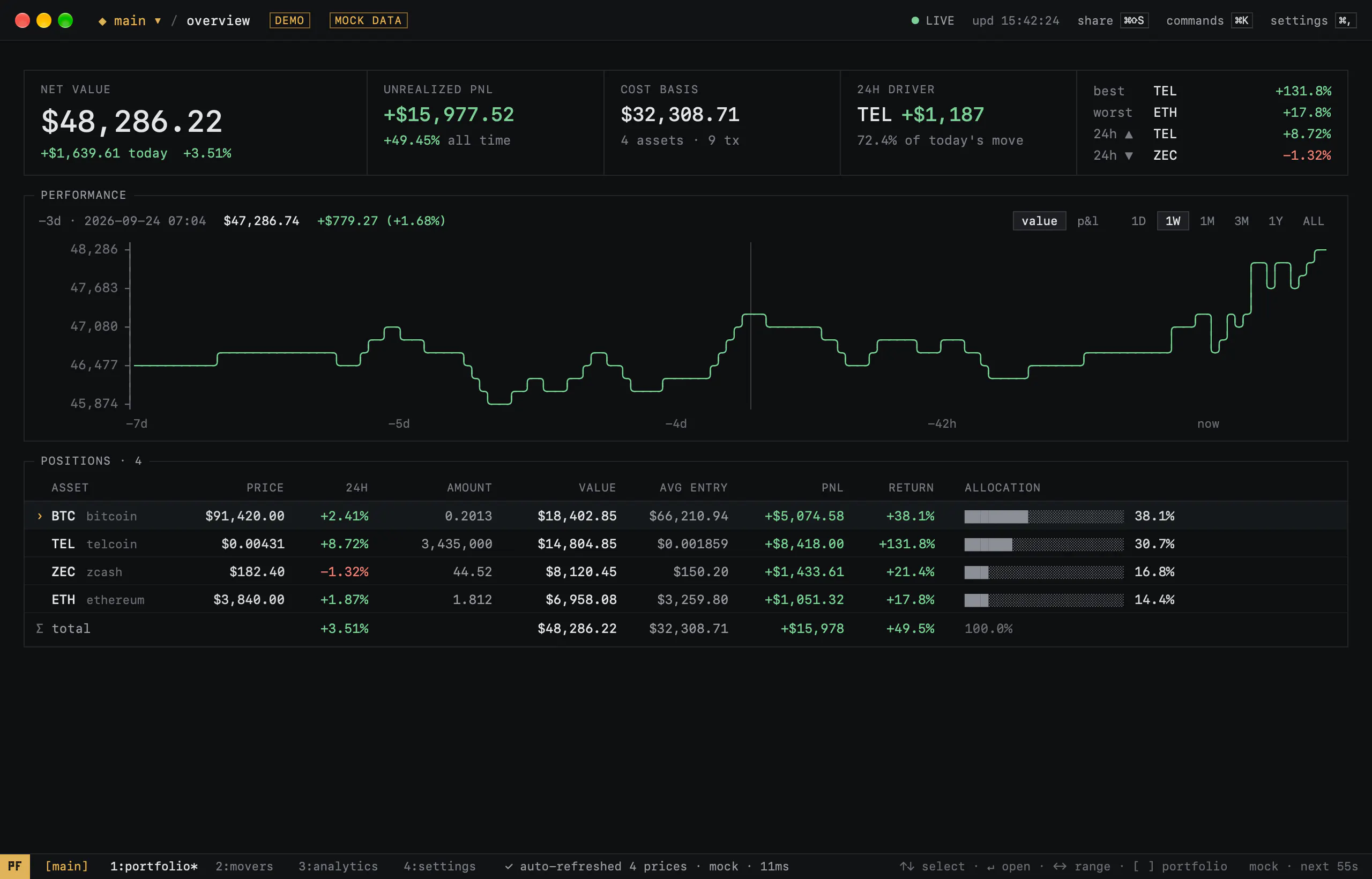Open the main portfolio dropdown
1372x879 pixels.
(x=130, y=20)
